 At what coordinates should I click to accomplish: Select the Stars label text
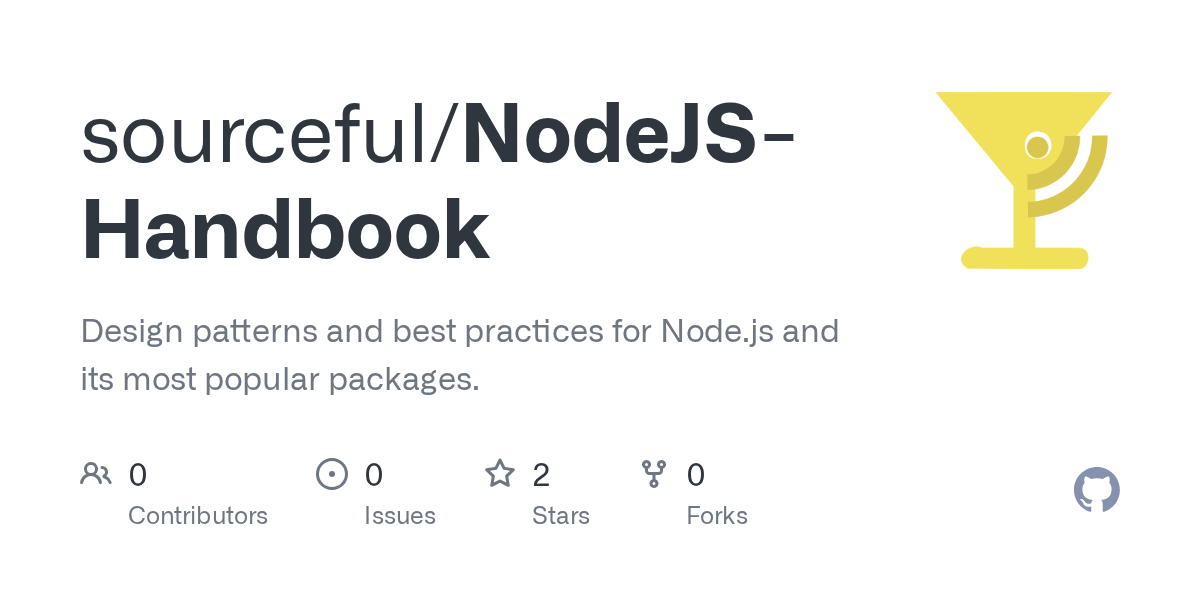(561, 516)
